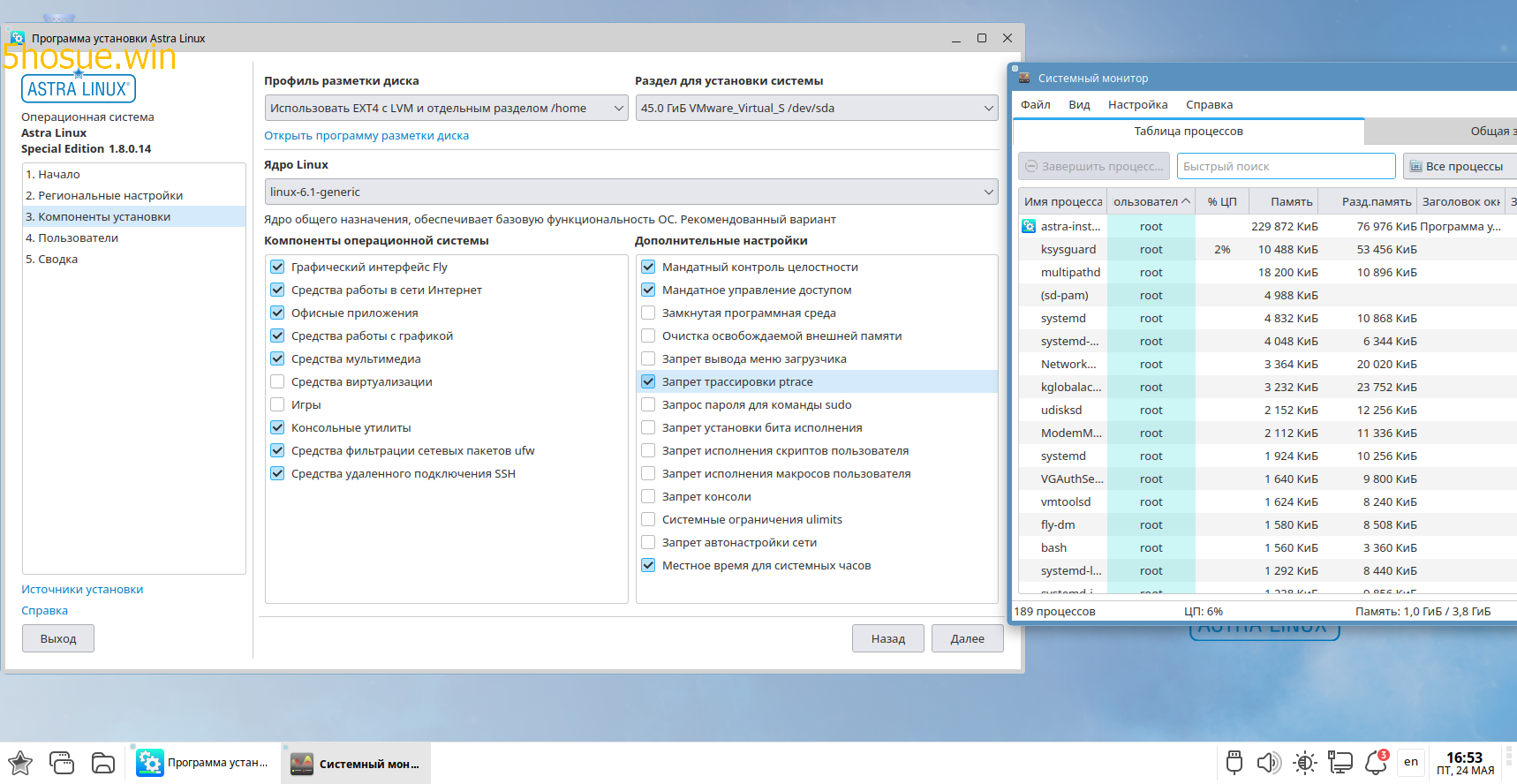Viewport: 1517px width, 784px height.
Task: Open the disk partitioning program link
Action: tap(366, 135)
